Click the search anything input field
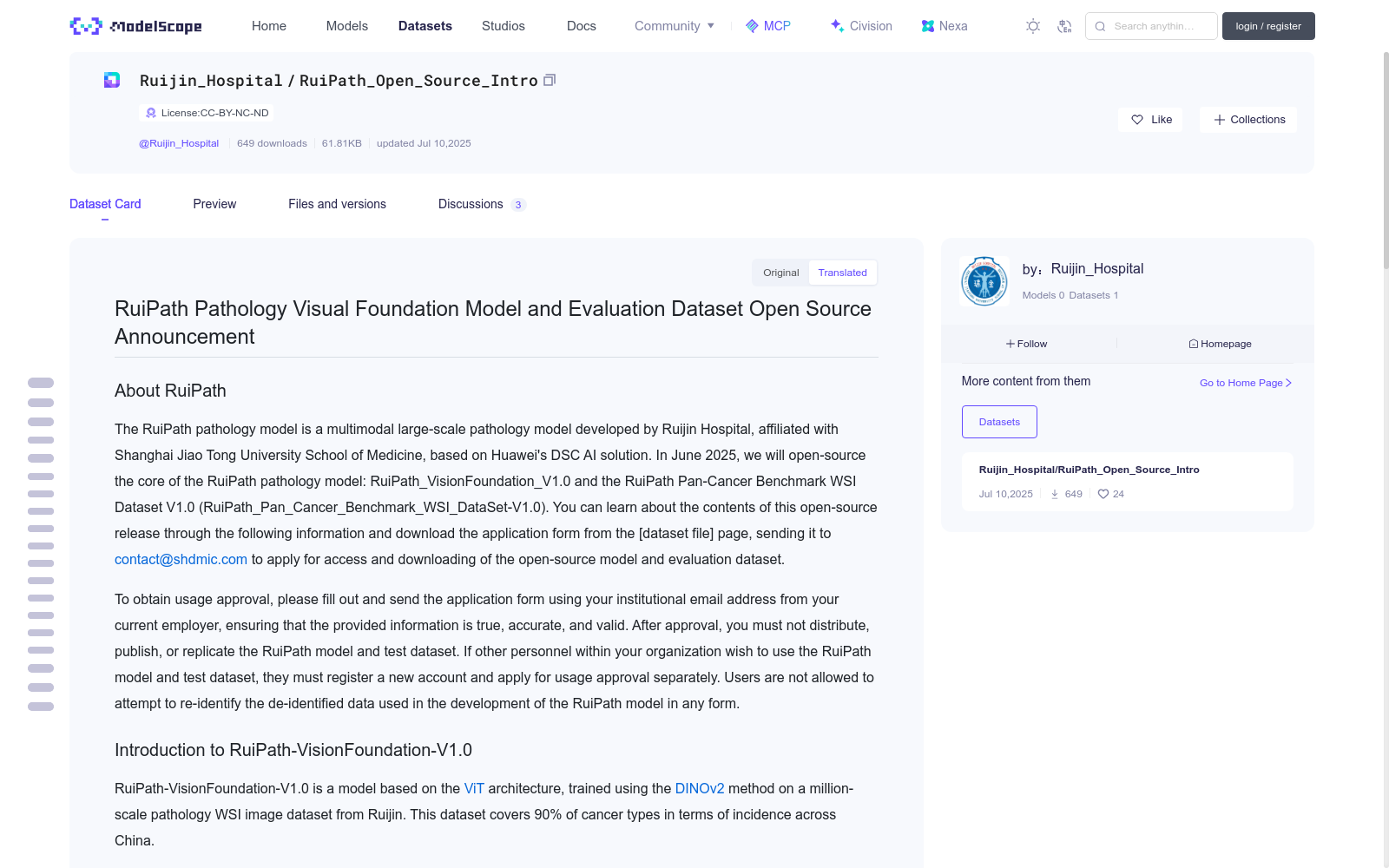 [x=1151, y=26]
